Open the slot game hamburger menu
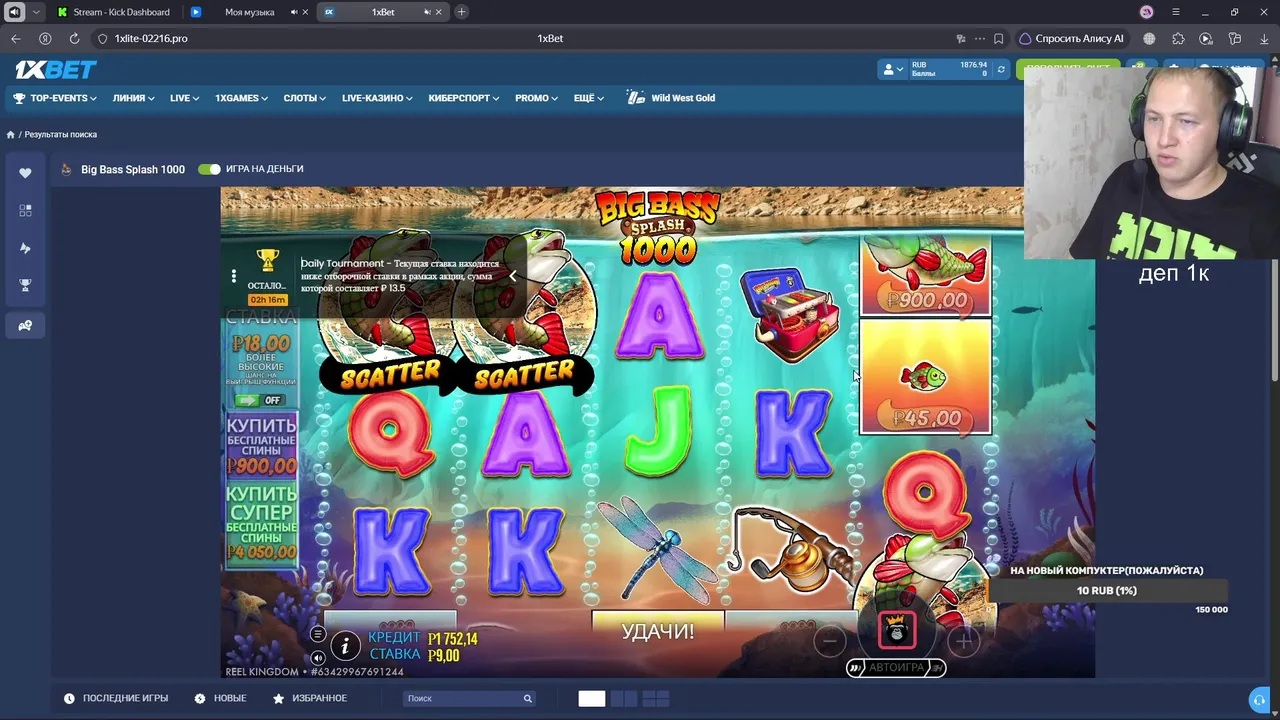The image size is (1280, 720). click(x=318, y=634)
